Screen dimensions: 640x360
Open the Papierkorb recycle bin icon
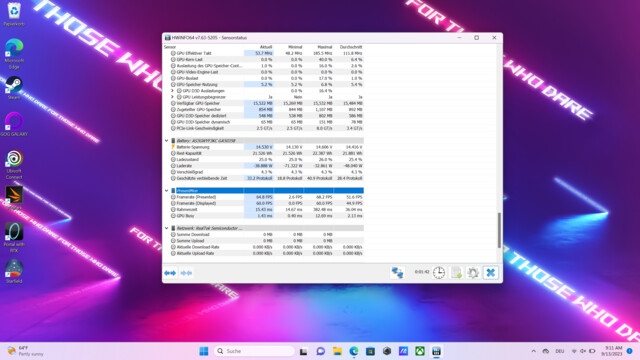14,14
